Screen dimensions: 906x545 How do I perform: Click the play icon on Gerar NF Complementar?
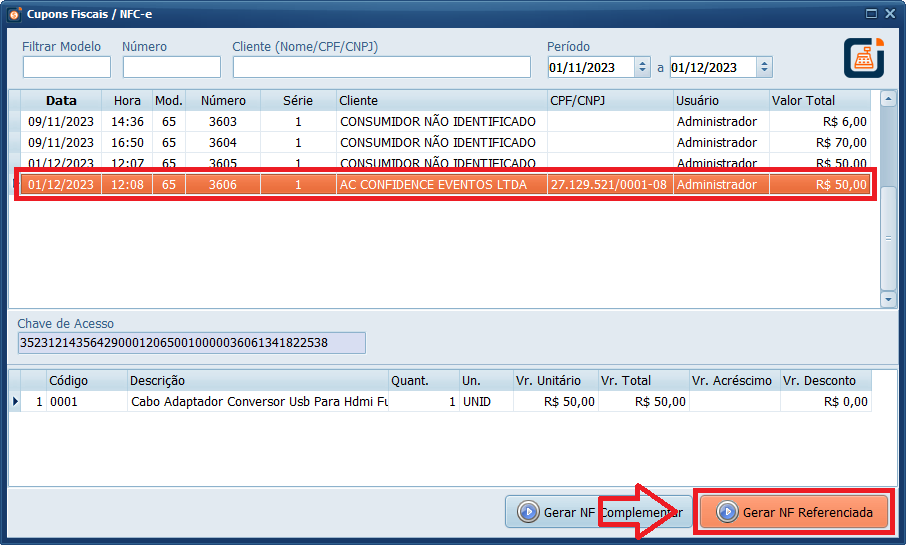(x=527, y=512)
